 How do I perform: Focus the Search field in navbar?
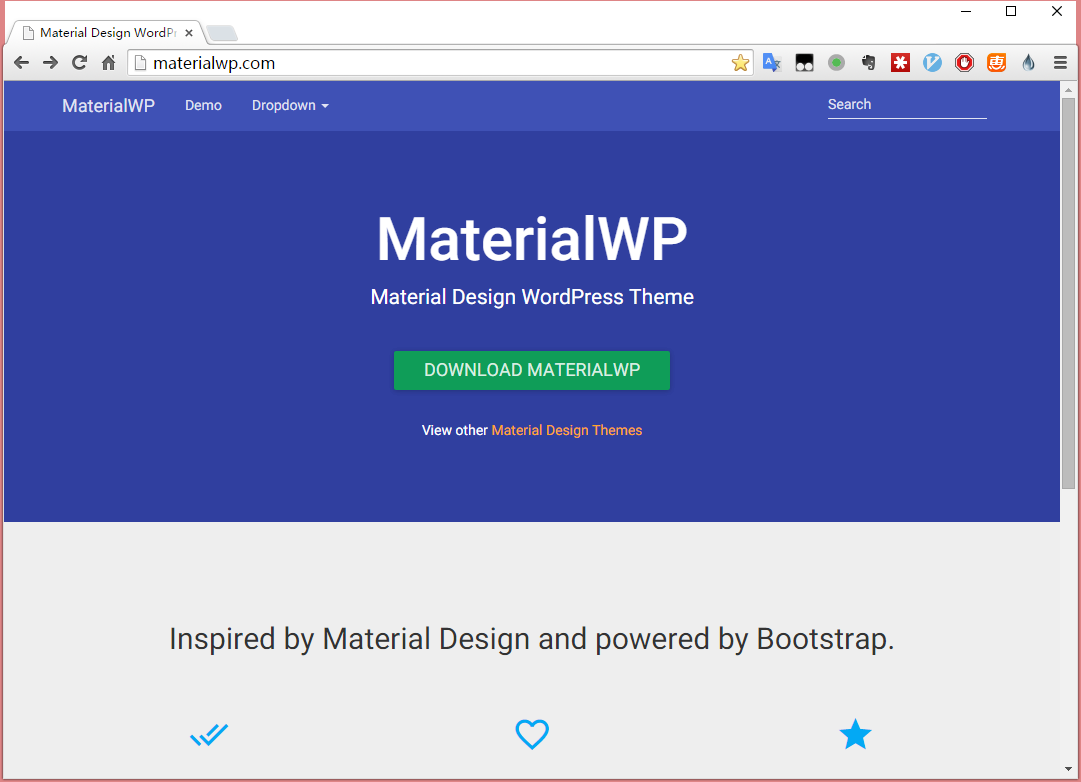coord(906,105)
